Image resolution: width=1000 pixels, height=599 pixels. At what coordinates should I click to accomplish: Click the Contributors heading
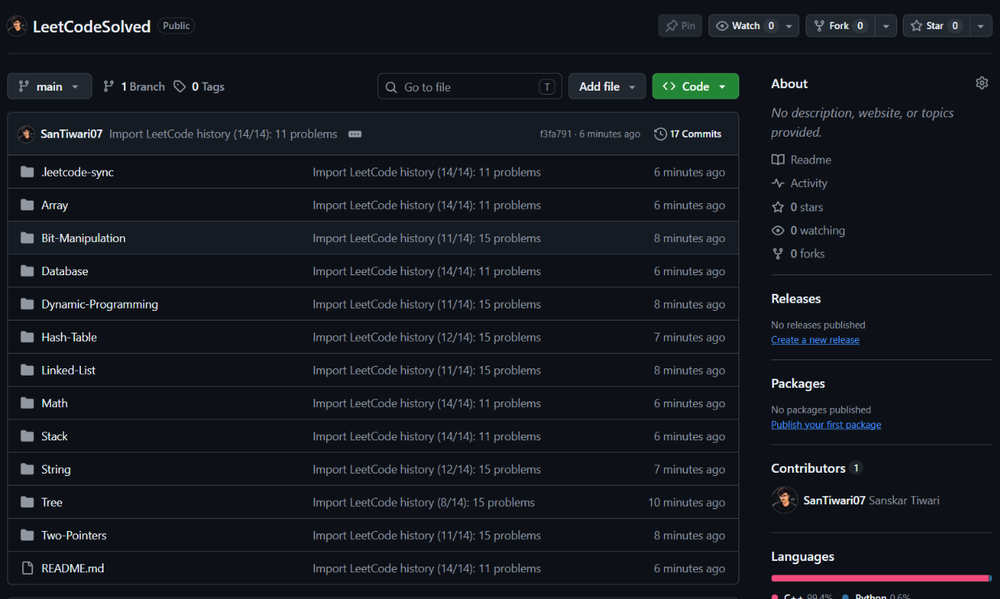(x=808, y=468)
